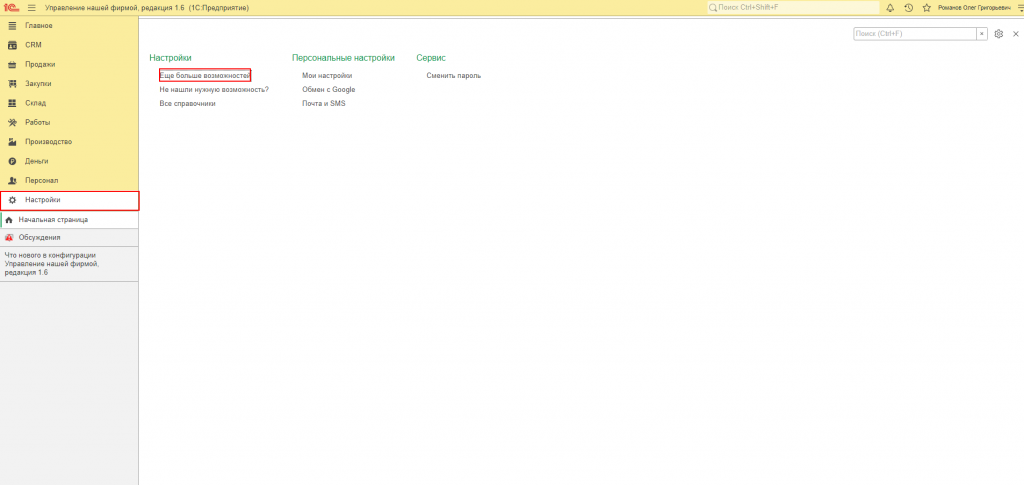This screenshot has width=1024, height=485.
Task: Open Мои настройки link
Action: (x=327, y=76)
